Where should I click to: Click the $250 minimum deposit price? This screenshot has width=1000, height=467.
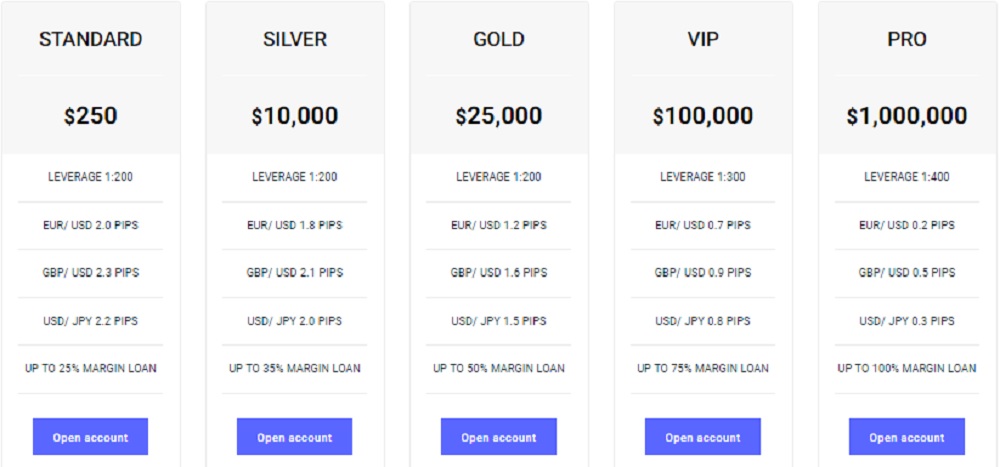click(x=91, y=116)
